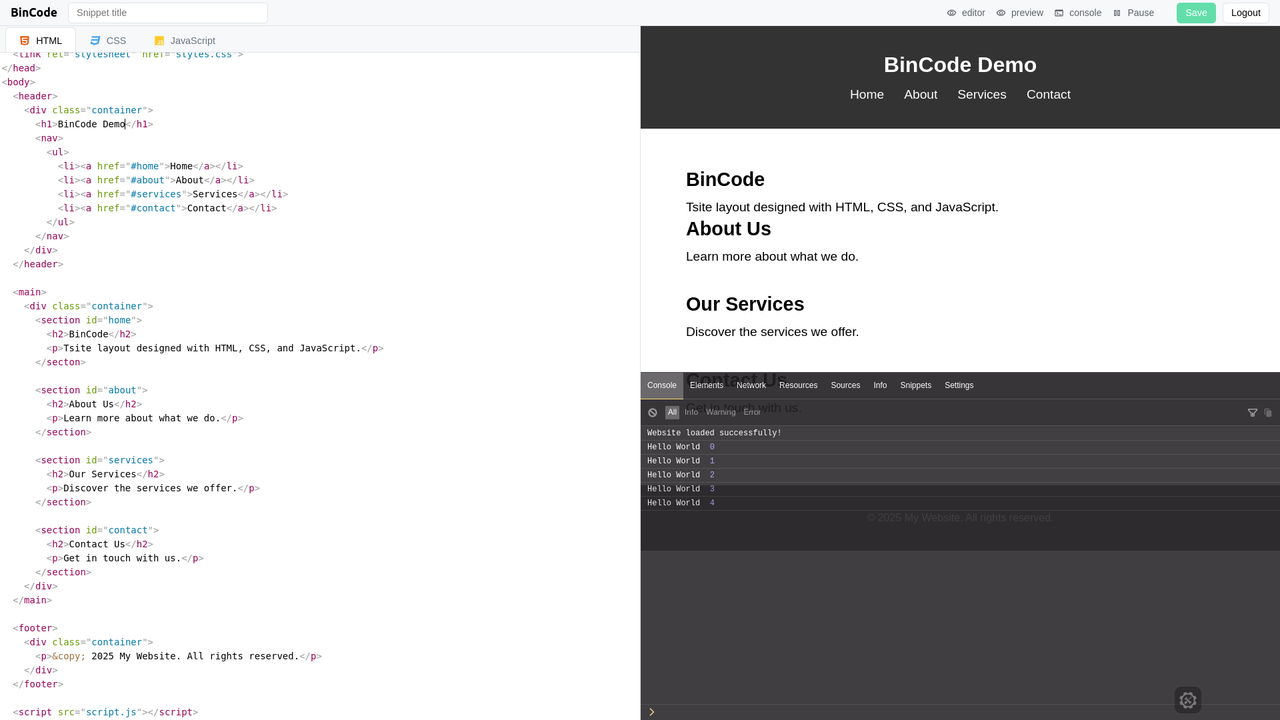This screenshot has width=1280, height=720.
Task: Click the BinCode logo
Action: click(34, 13)
